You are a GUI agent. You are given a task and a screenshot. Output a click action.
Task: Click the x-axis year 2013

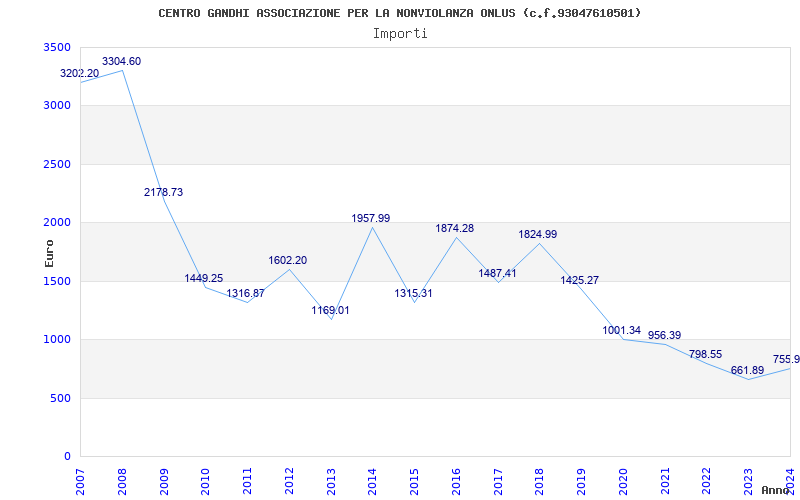pos(331,481)
